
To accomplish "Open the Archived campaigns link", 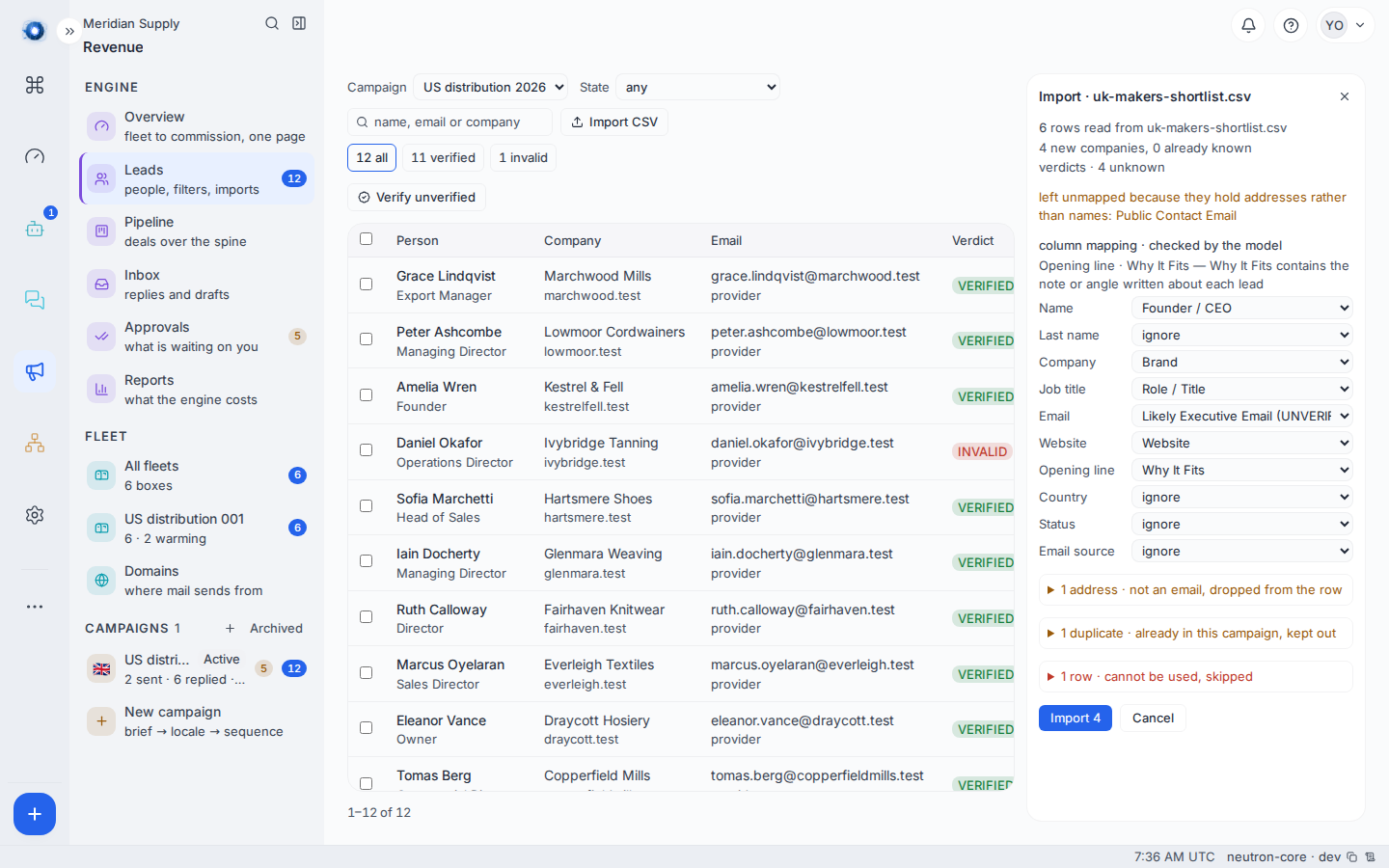I will coord(276,628).
